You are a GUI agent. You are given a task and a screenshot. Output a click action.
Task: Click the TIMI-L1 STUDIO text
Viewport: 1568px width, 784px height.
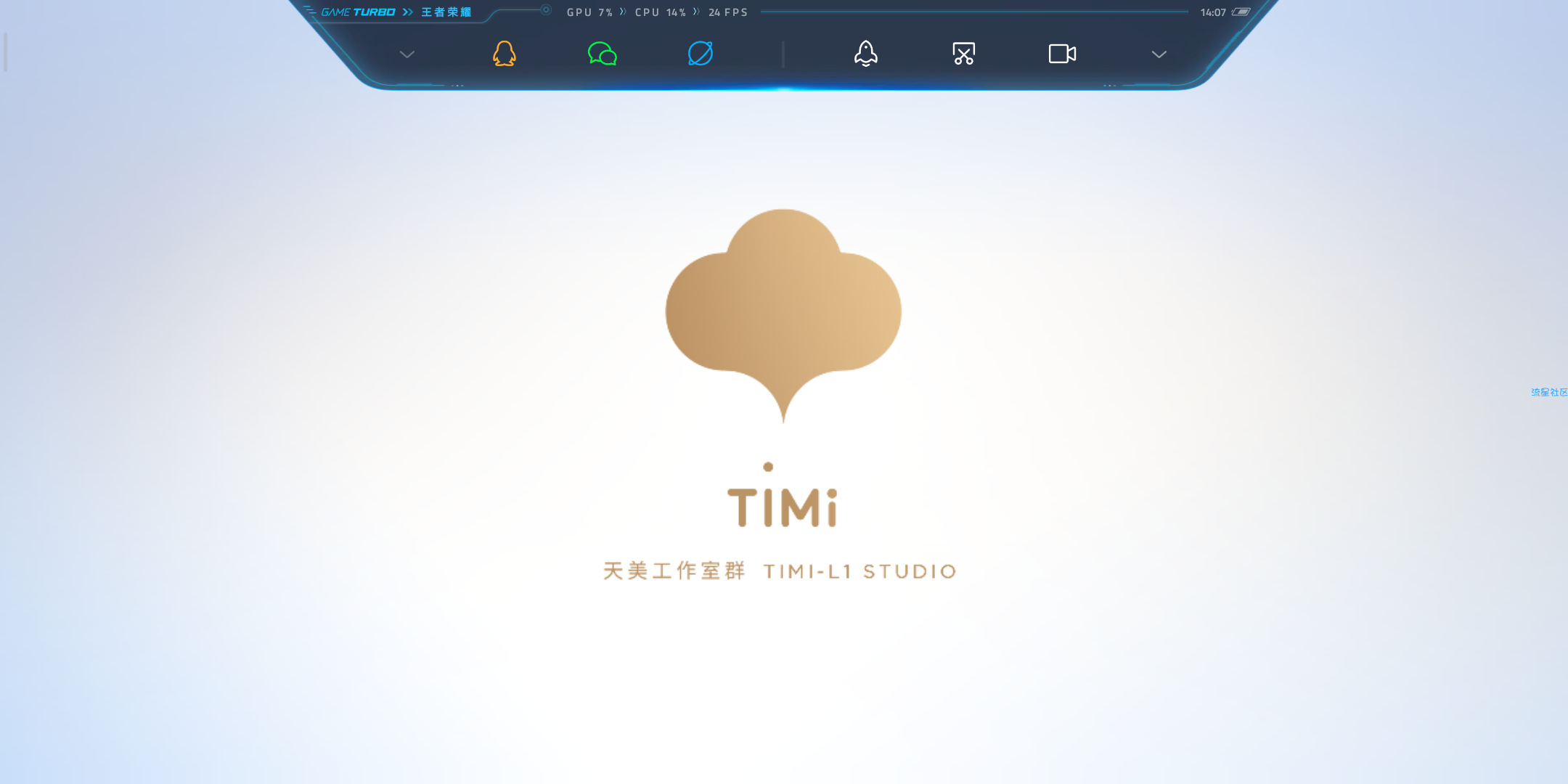click(860, 571)
